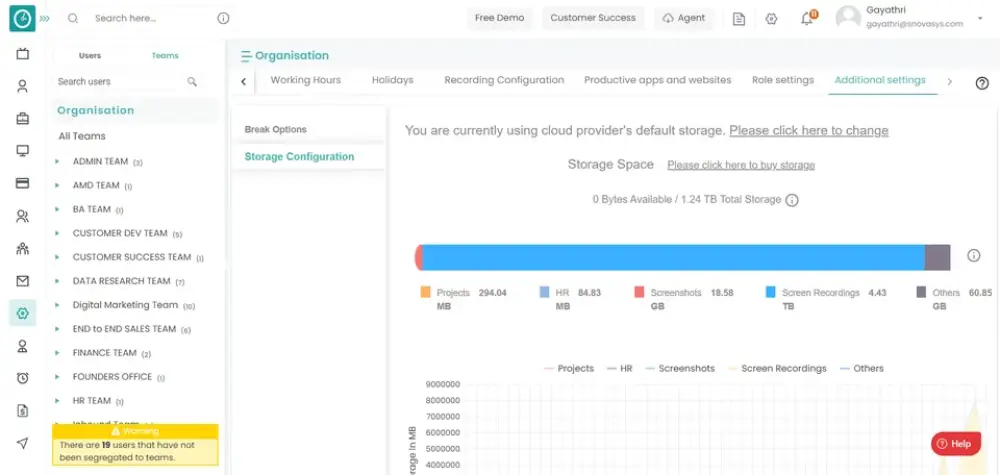Click the info icon beside Total Storage
The width and height of the screenshot is (1000, 475).
(791, 200)
